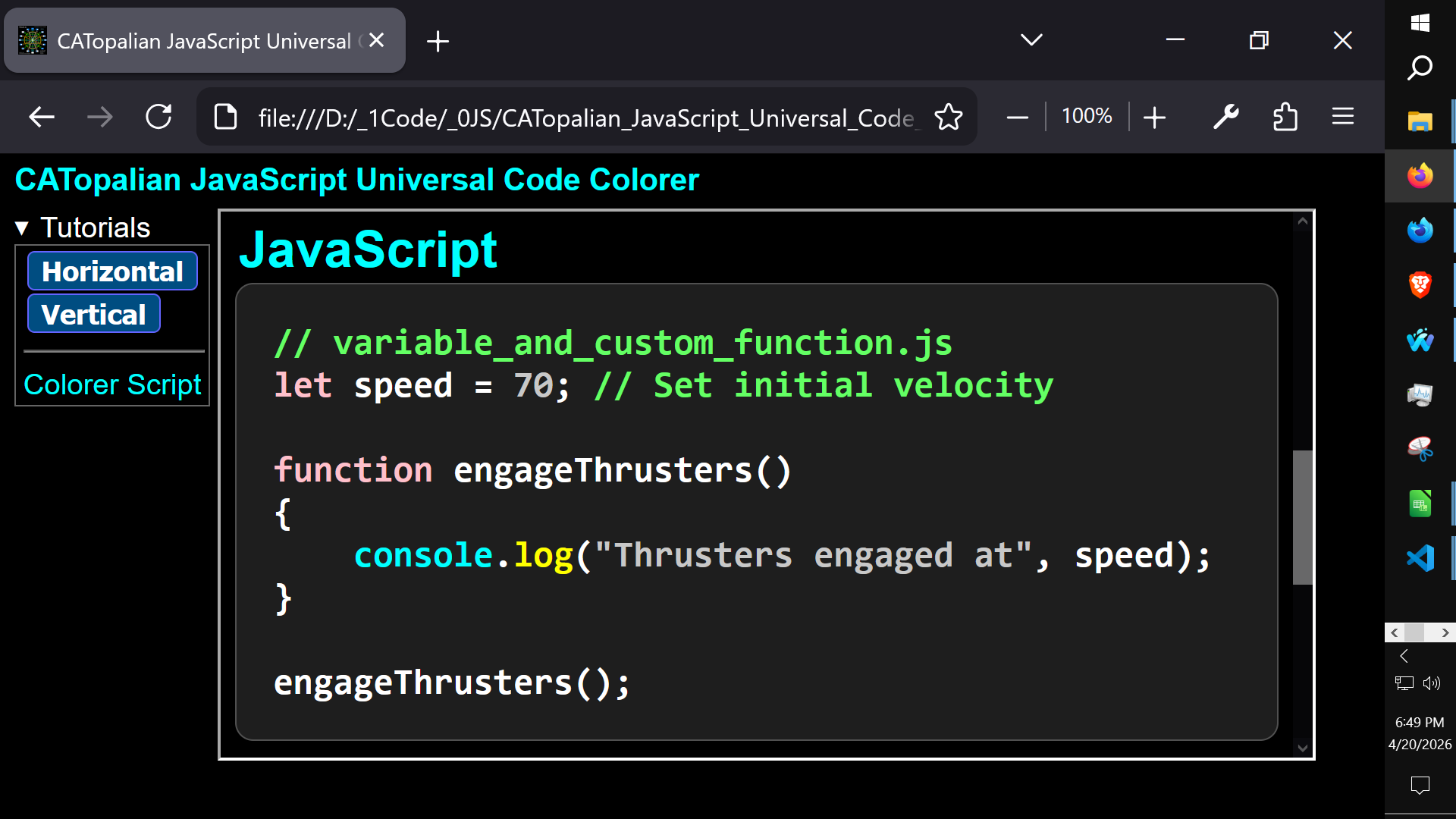The width and height of the screenshot is (1456, 819).
Task: Navigate back using the back arrow
Action: (41, 117)
